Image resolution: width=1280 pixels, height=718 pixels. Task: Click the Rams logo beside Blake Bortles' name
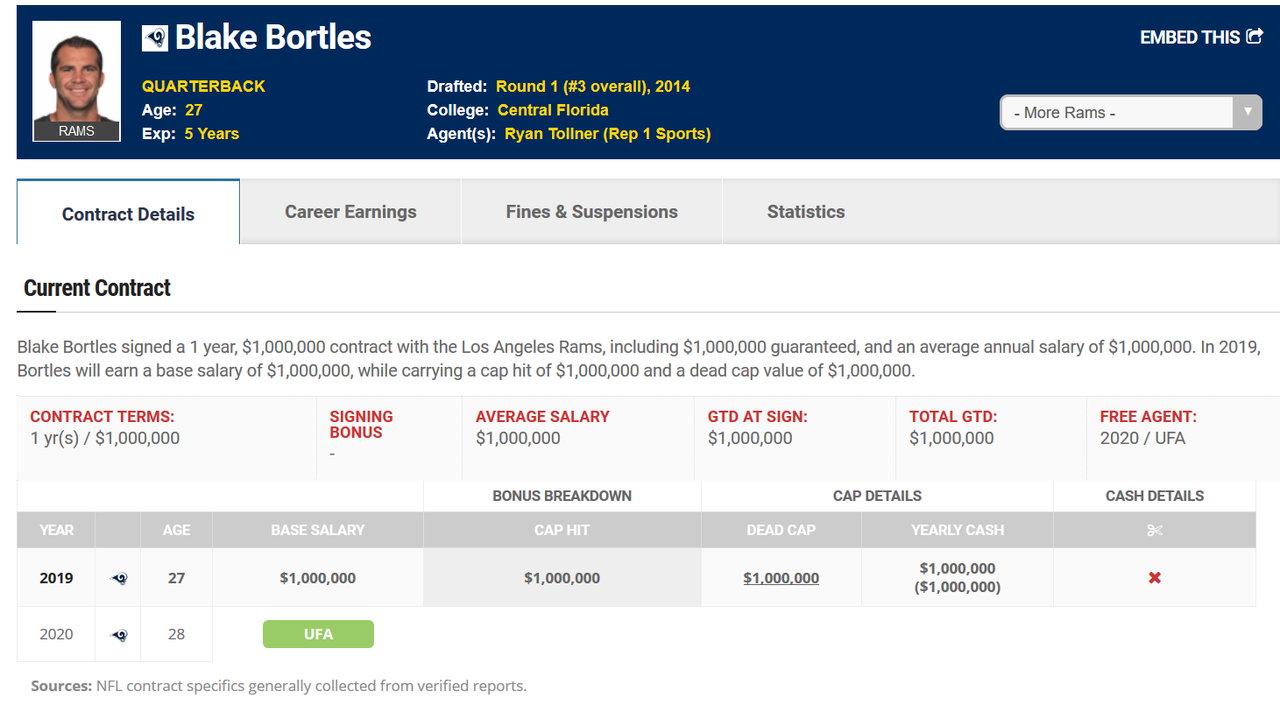(155, 38)
